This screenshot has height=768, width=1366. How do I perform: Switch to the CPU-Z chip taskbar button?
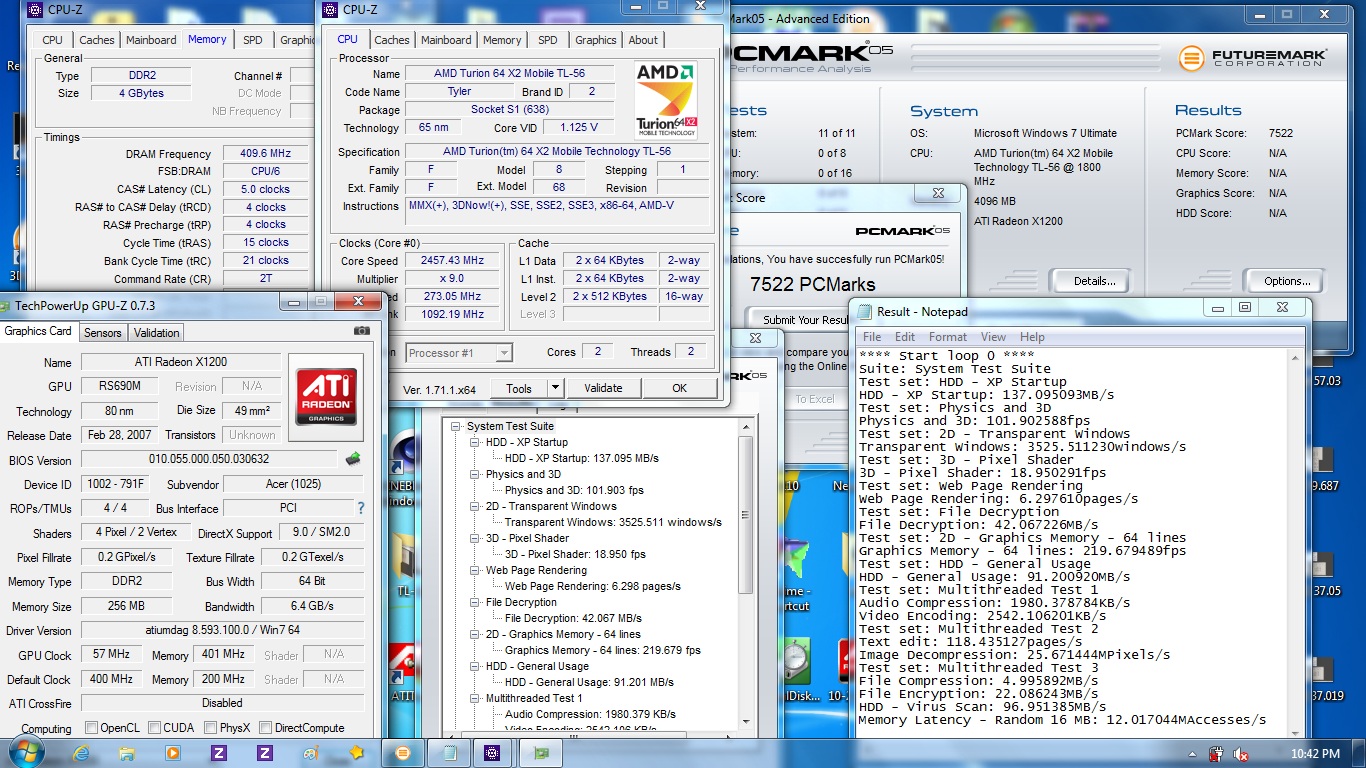(x=493, y=753)
